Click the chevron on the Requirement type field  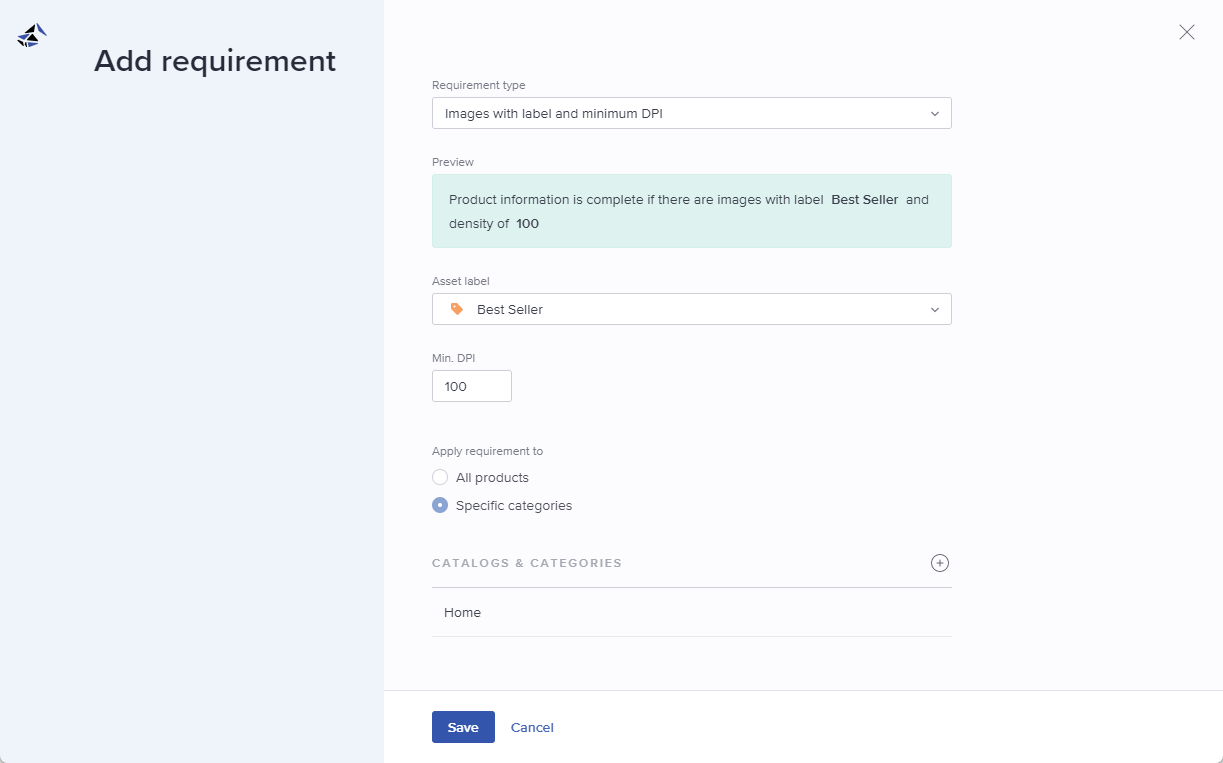click(x=935, y=113)
